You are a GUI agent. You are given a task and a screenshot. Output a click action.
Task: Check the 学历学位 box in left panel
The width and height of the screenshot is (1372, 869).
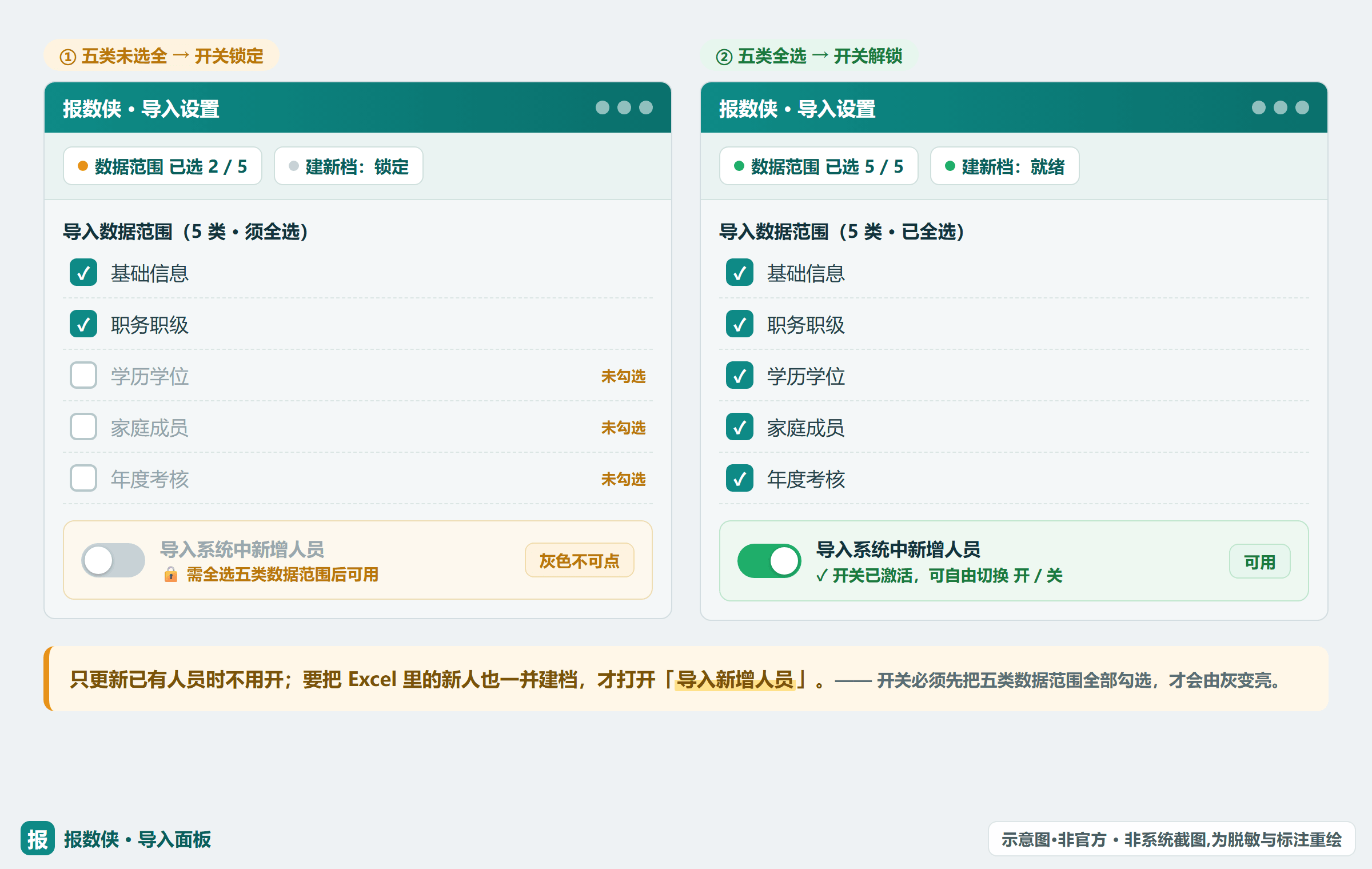point(83,375)
